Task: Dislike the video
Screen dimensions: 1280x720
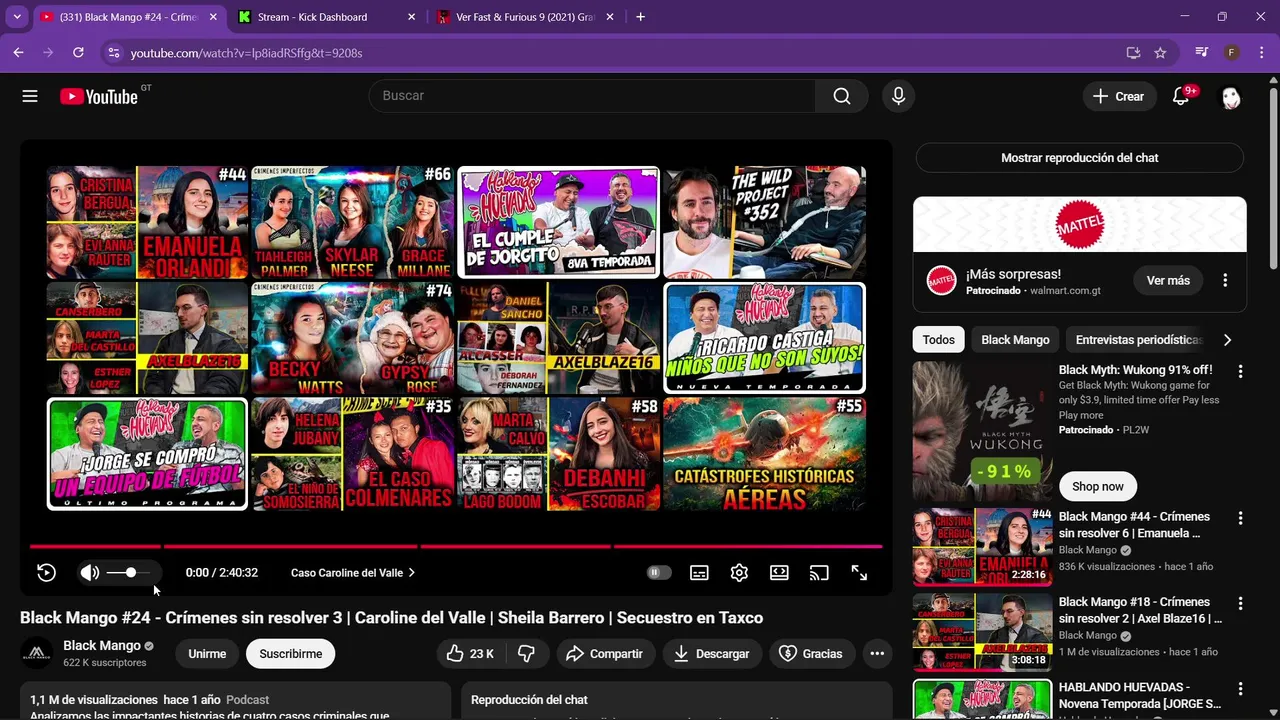Action: click(x=527, y=654)
